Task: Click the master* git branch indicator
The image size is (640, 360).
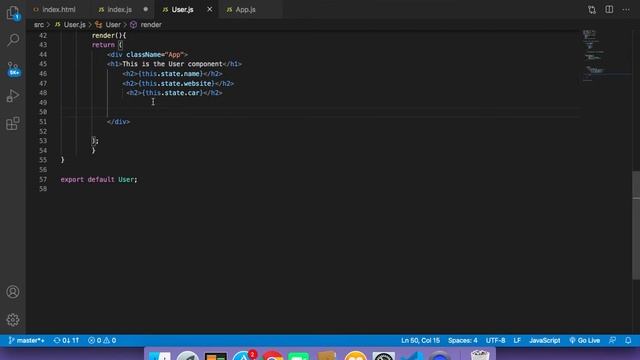Action: tap(27, 340)
